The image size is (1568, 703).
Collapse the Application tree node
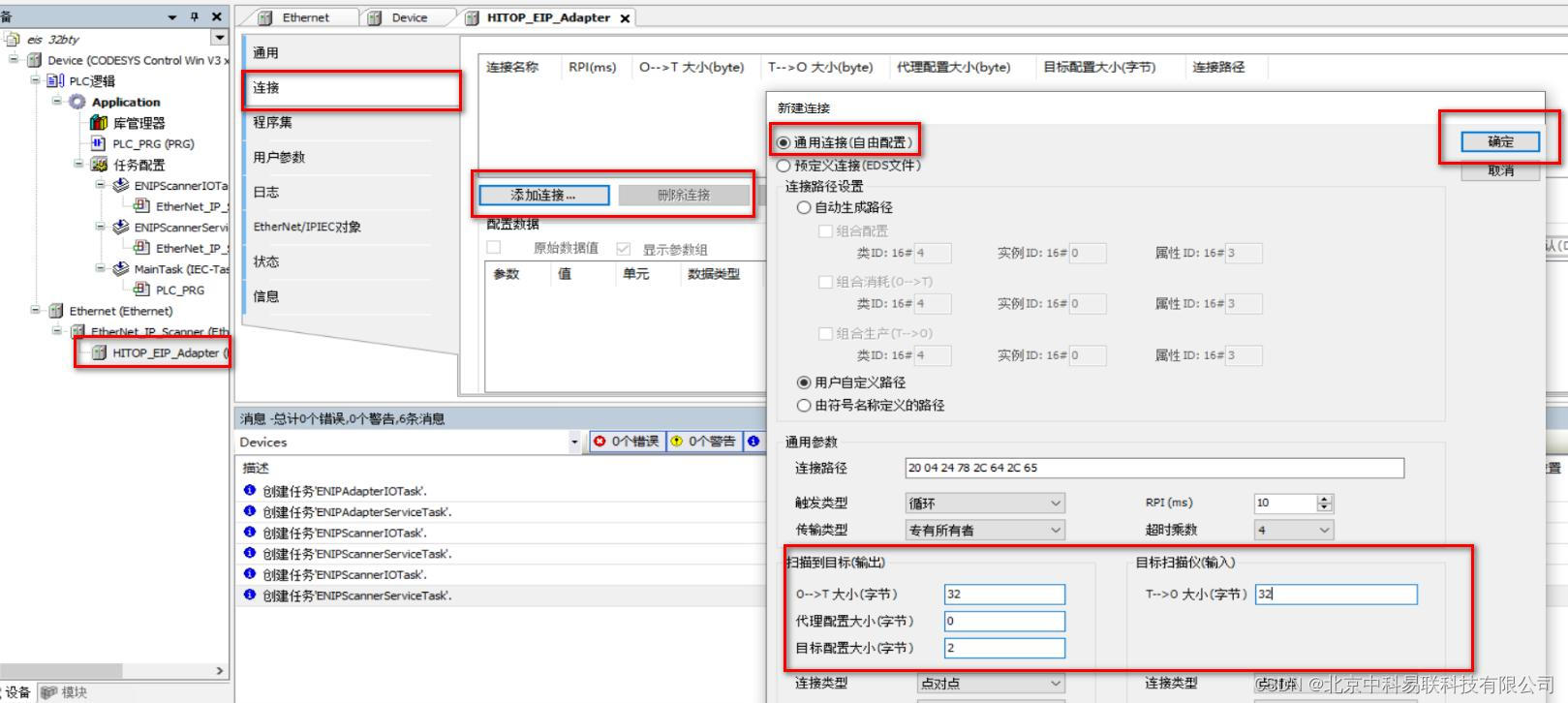point(56,101)
